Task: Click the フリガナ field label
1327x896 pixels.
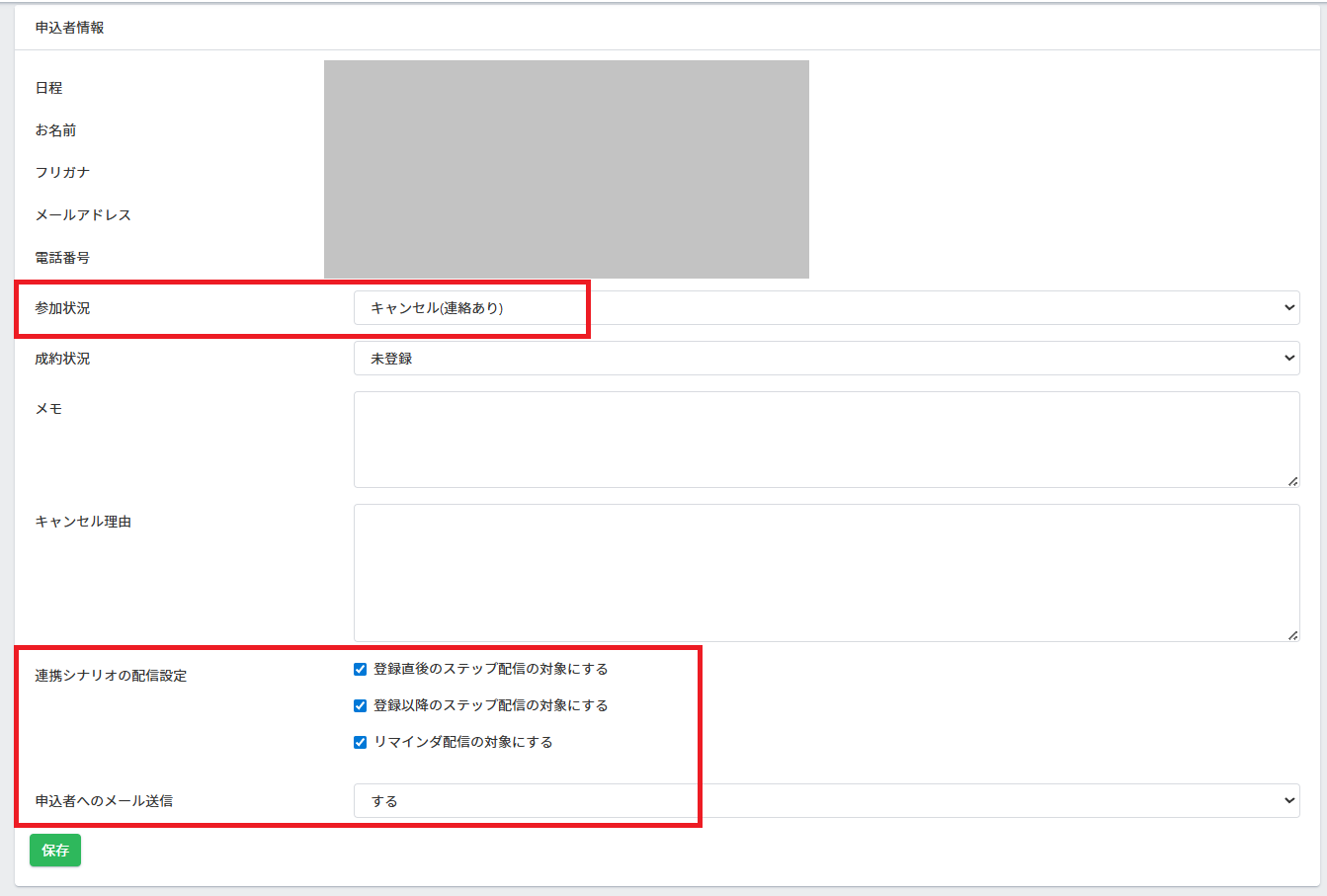Action: coord(62,173)
